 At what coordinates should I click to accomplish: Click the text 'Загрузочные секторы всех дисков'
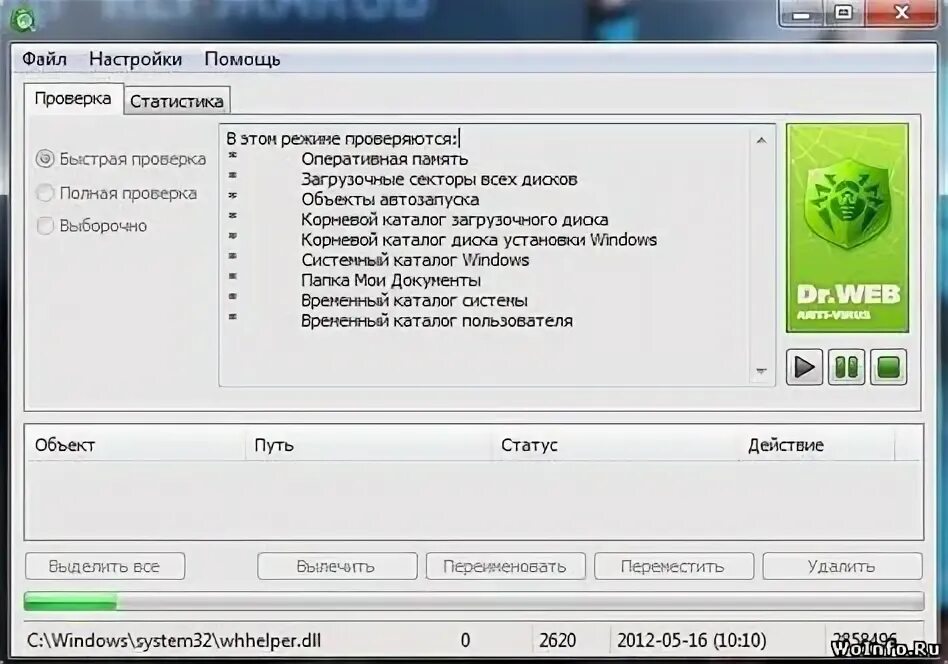coord(439,180)
